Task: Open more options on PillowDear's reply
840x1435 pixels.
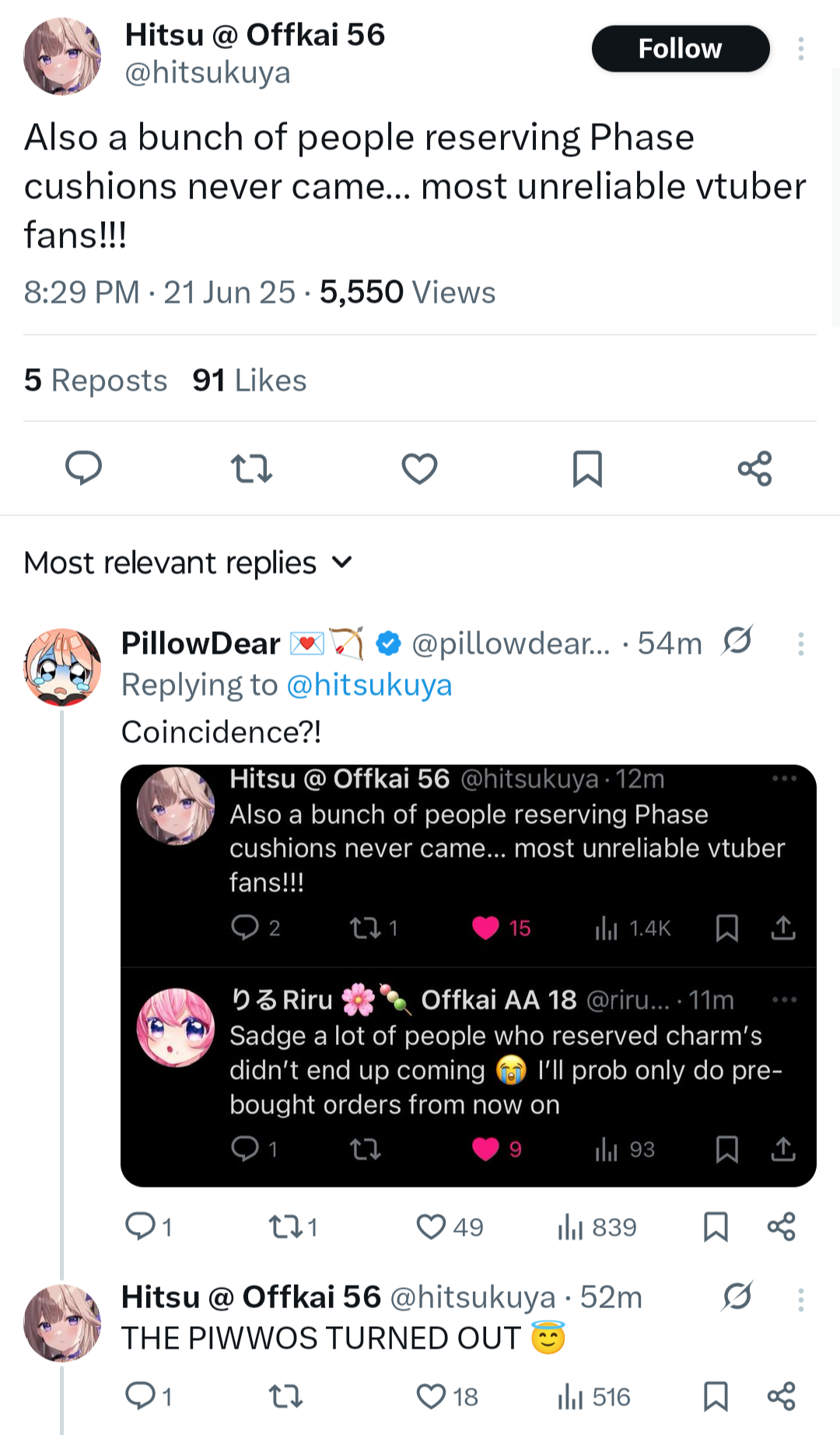Action: tap(800, 644)
